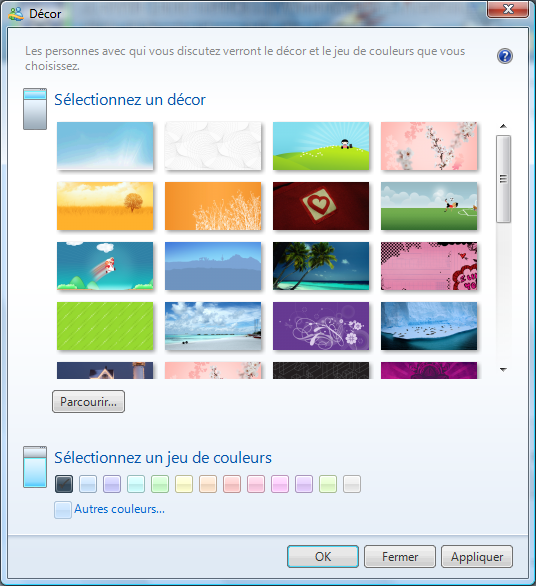Pick the blue iceberg décor
The width and height of the screenshot is (536, 586).
(x=429, y=326)
